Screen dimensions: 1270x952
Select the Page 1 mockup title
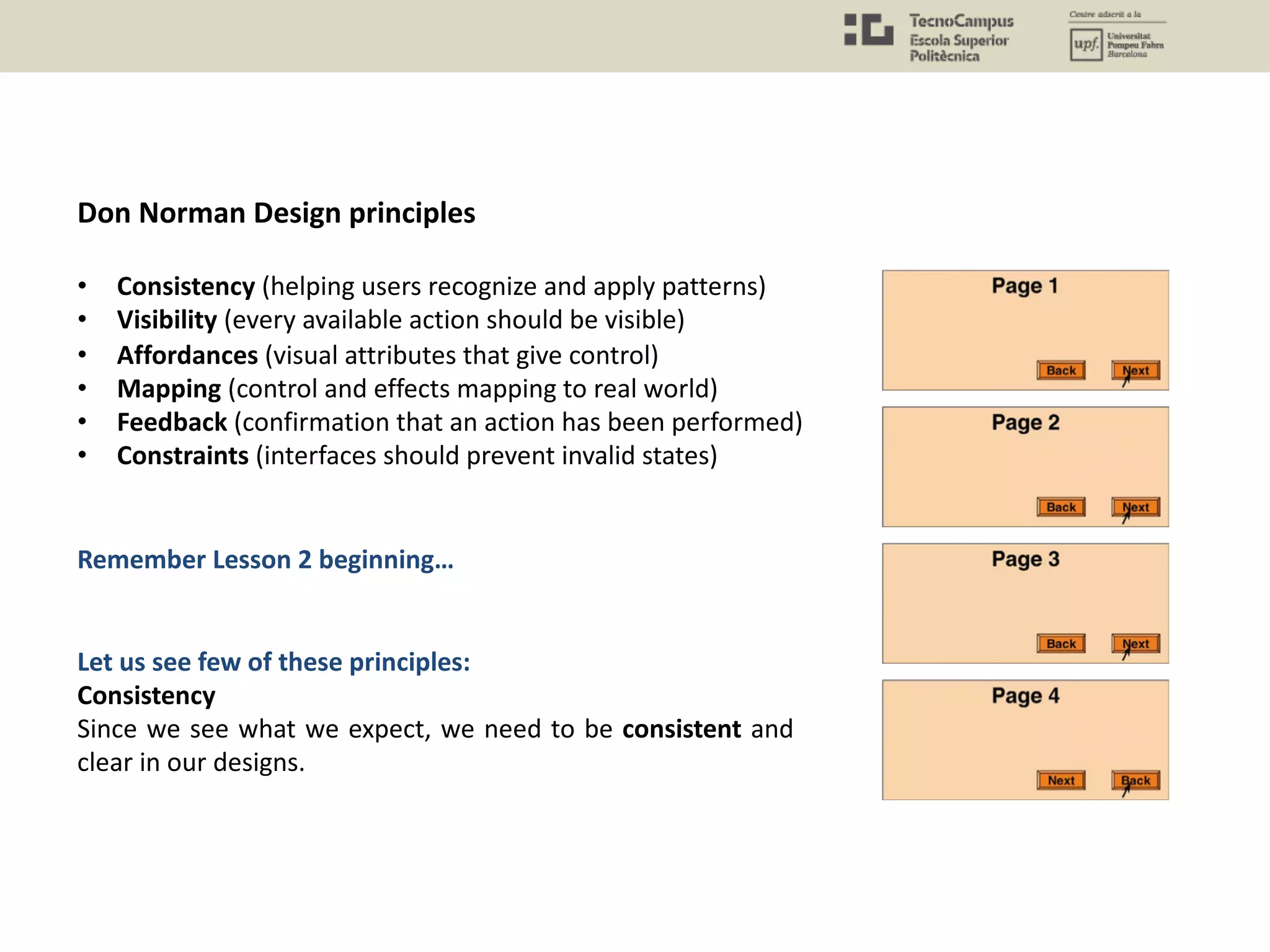click(x=1024, y=286)
